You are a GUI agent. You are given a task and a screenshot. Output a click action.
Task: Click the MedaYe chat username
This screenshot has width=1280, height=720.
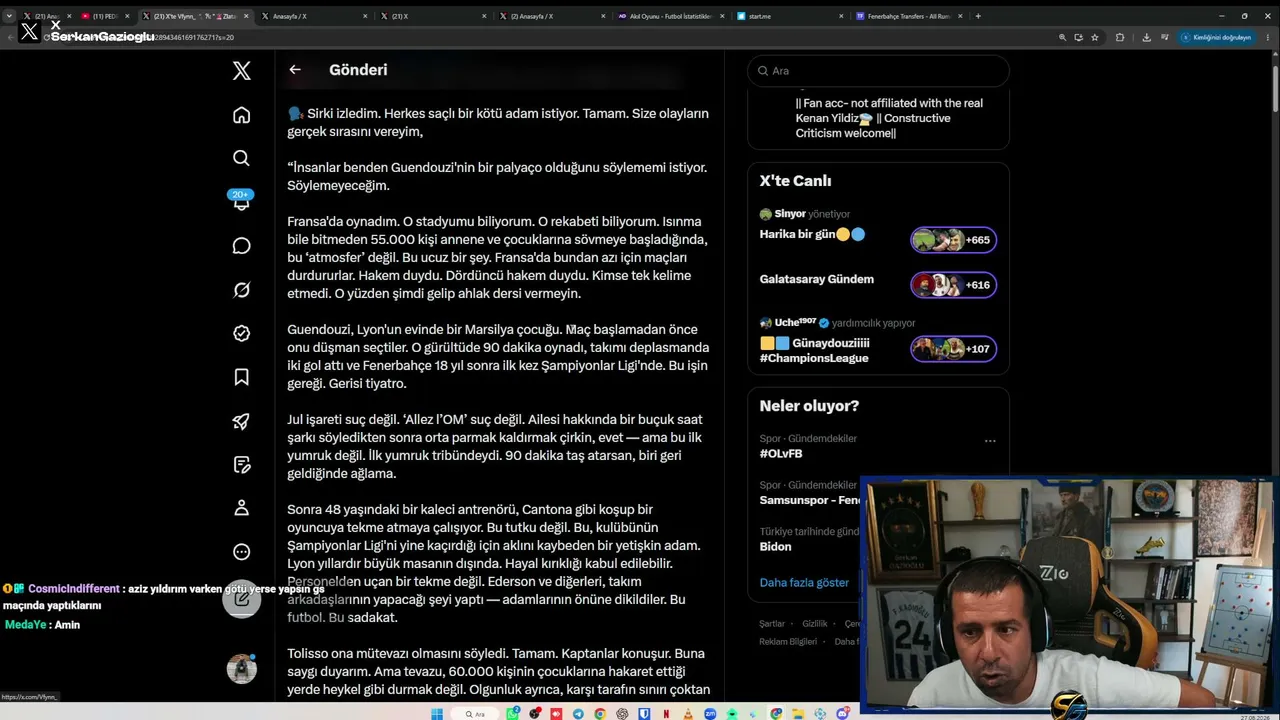click(x=26, y=625)
